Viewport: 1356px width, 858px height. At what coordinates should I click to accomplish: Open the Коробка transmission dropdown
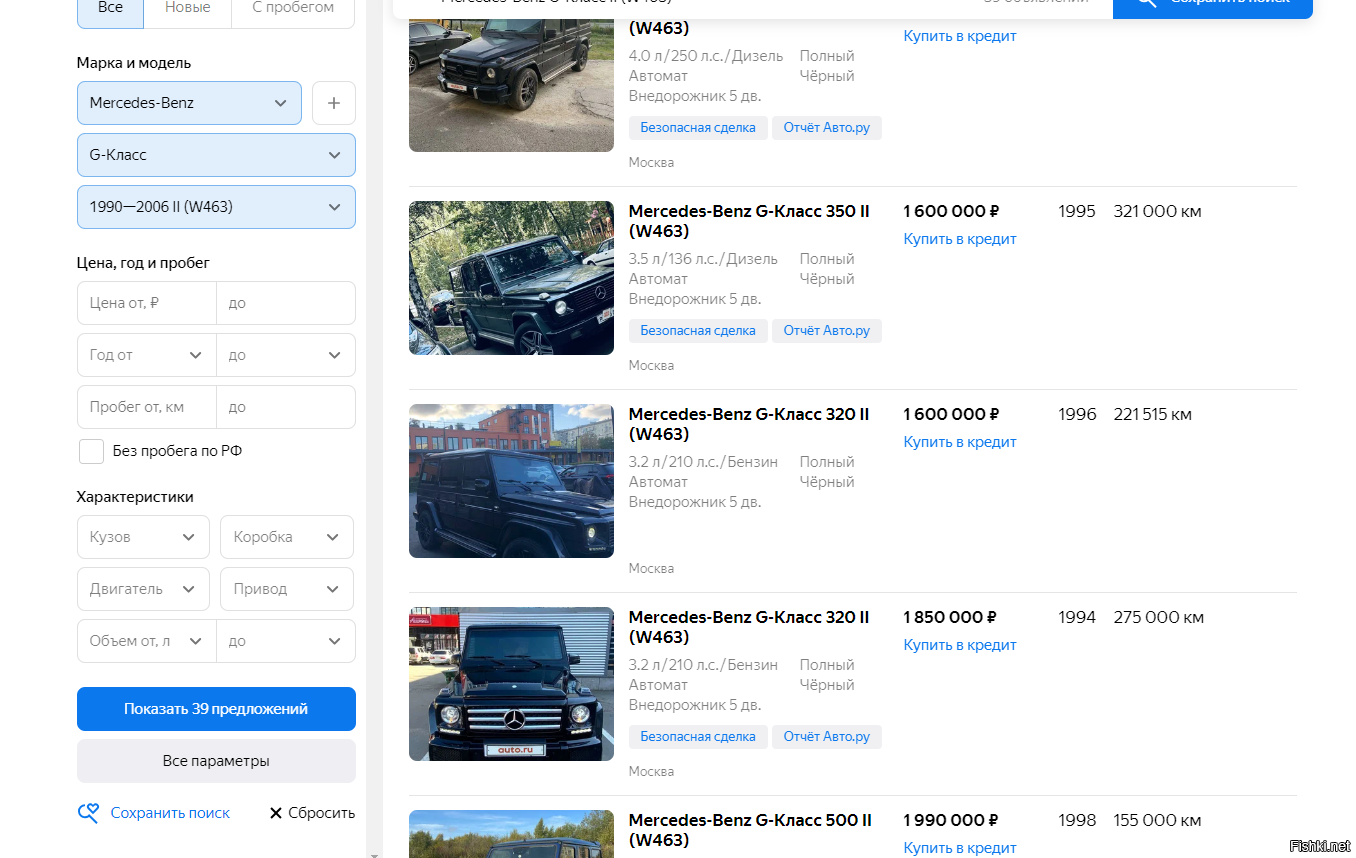point(286,537)
